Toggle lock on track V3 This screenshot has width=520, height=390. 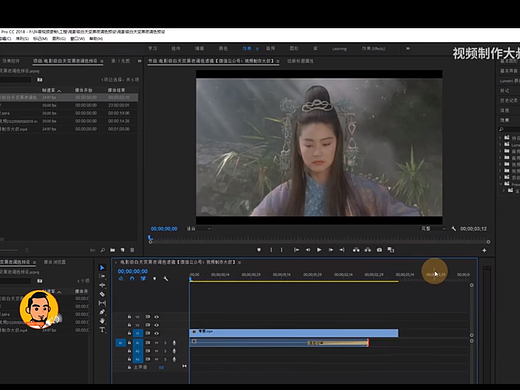click(x=129, y=317)
